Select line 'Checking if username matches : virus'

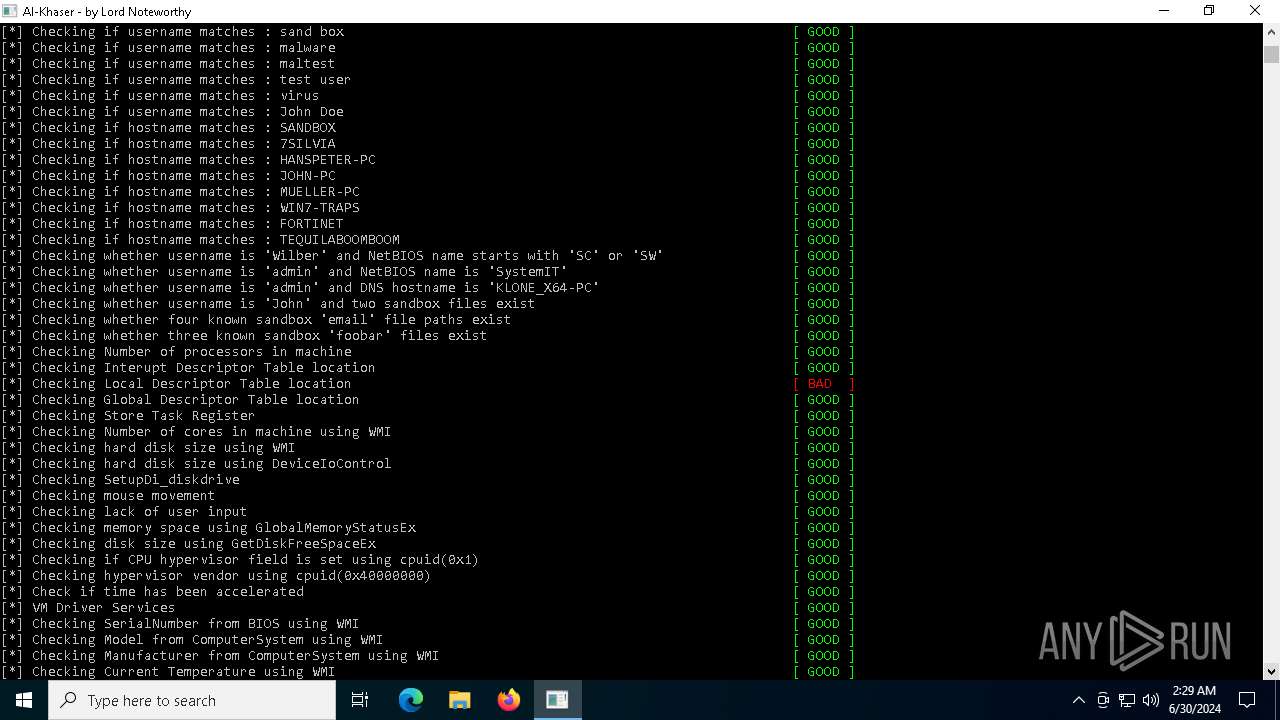pos(160,95)
